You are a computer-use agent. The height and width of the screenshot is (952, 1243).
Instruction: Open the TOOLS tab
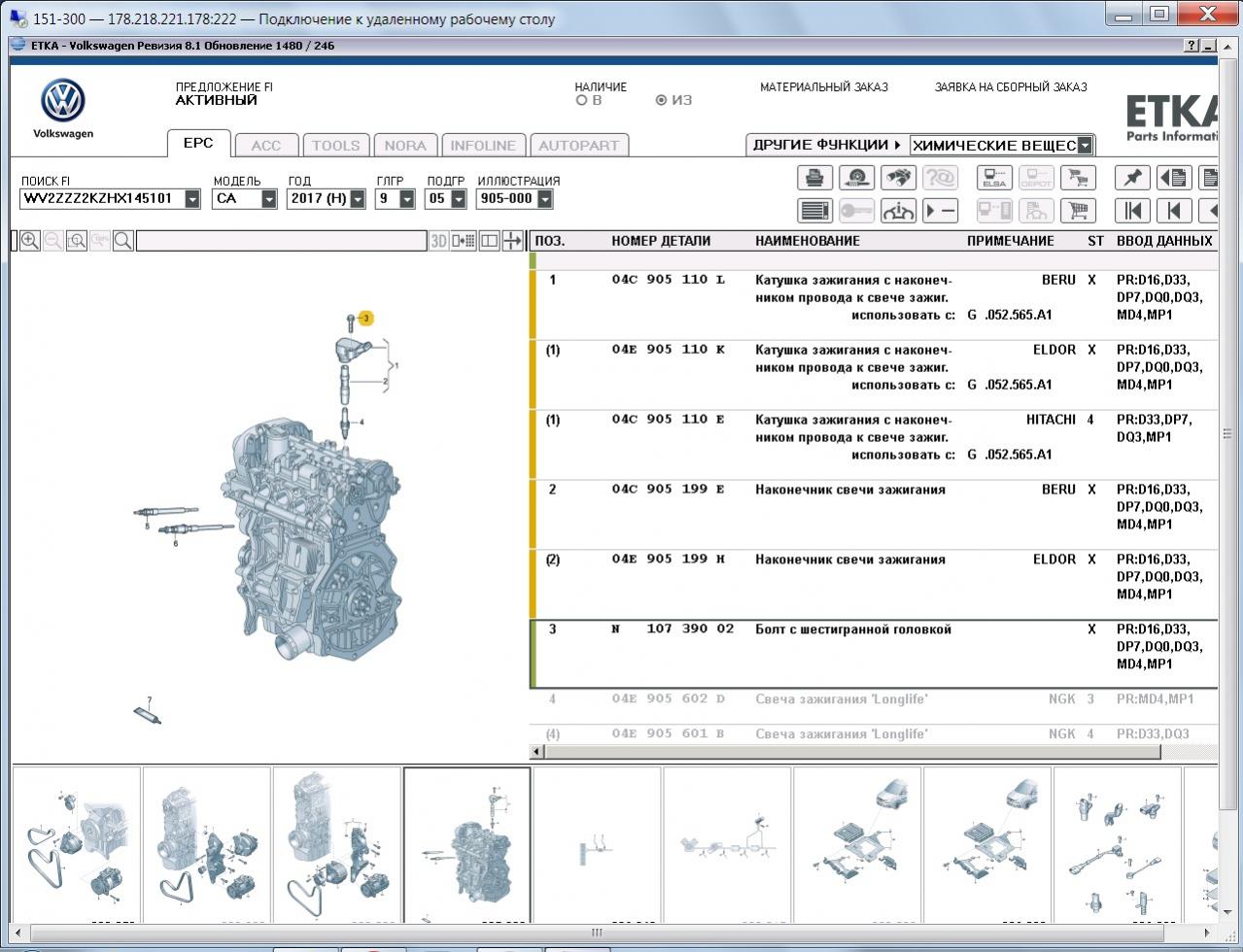coord(335,146)
